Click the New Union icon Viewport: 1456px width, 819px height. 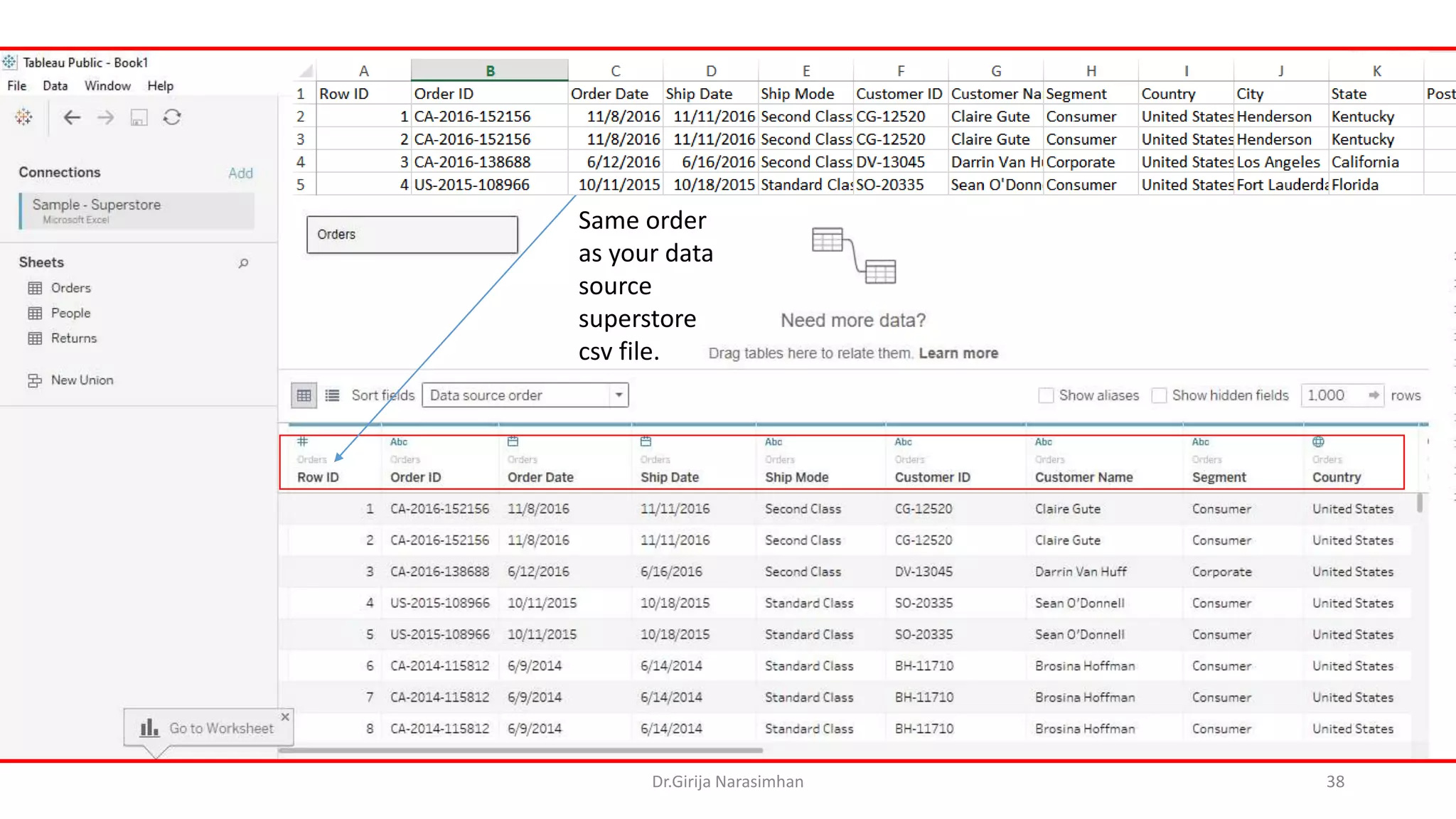point(35,380)
